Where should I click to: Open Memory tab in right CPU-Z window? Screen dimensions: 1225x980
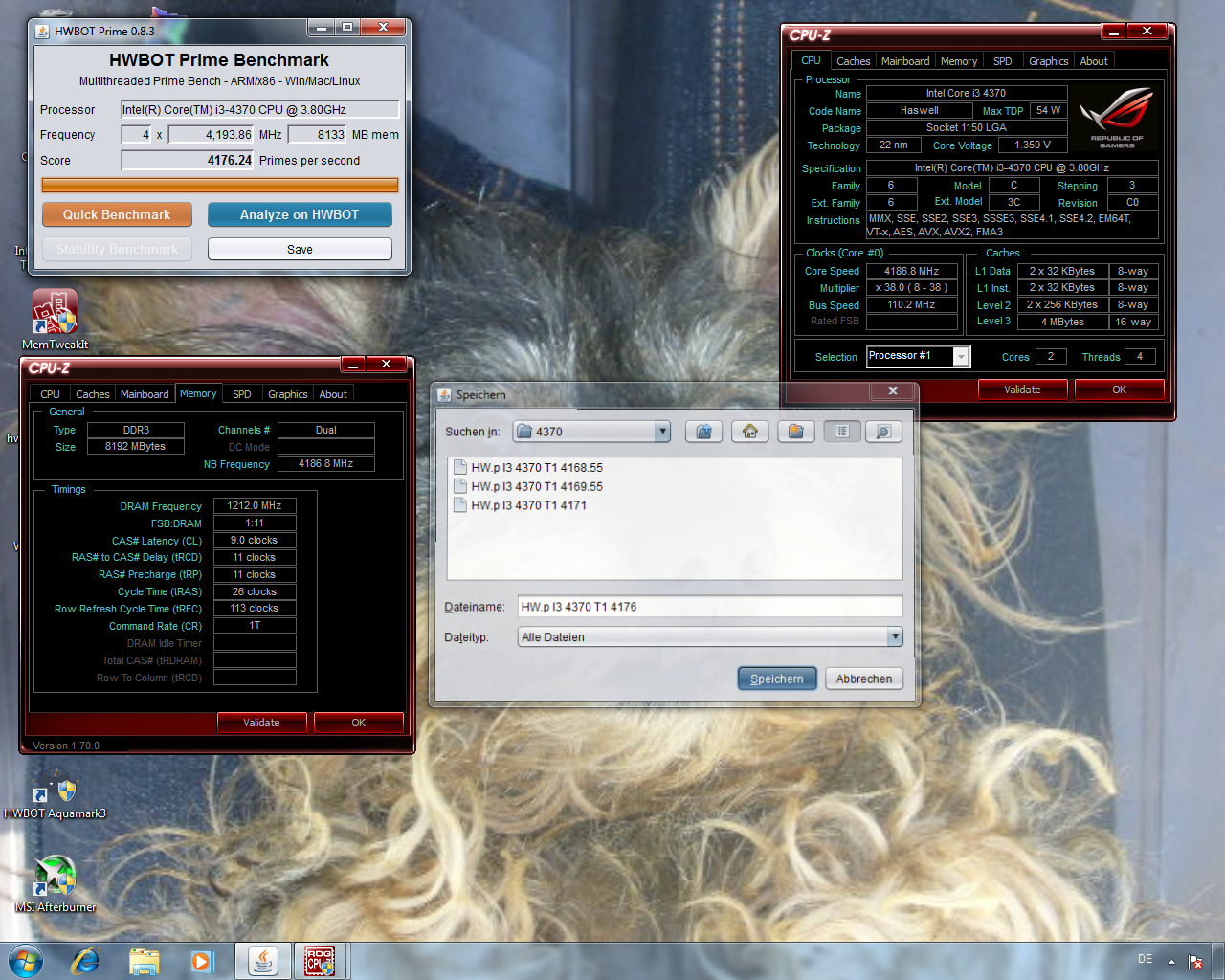point(959,61)
